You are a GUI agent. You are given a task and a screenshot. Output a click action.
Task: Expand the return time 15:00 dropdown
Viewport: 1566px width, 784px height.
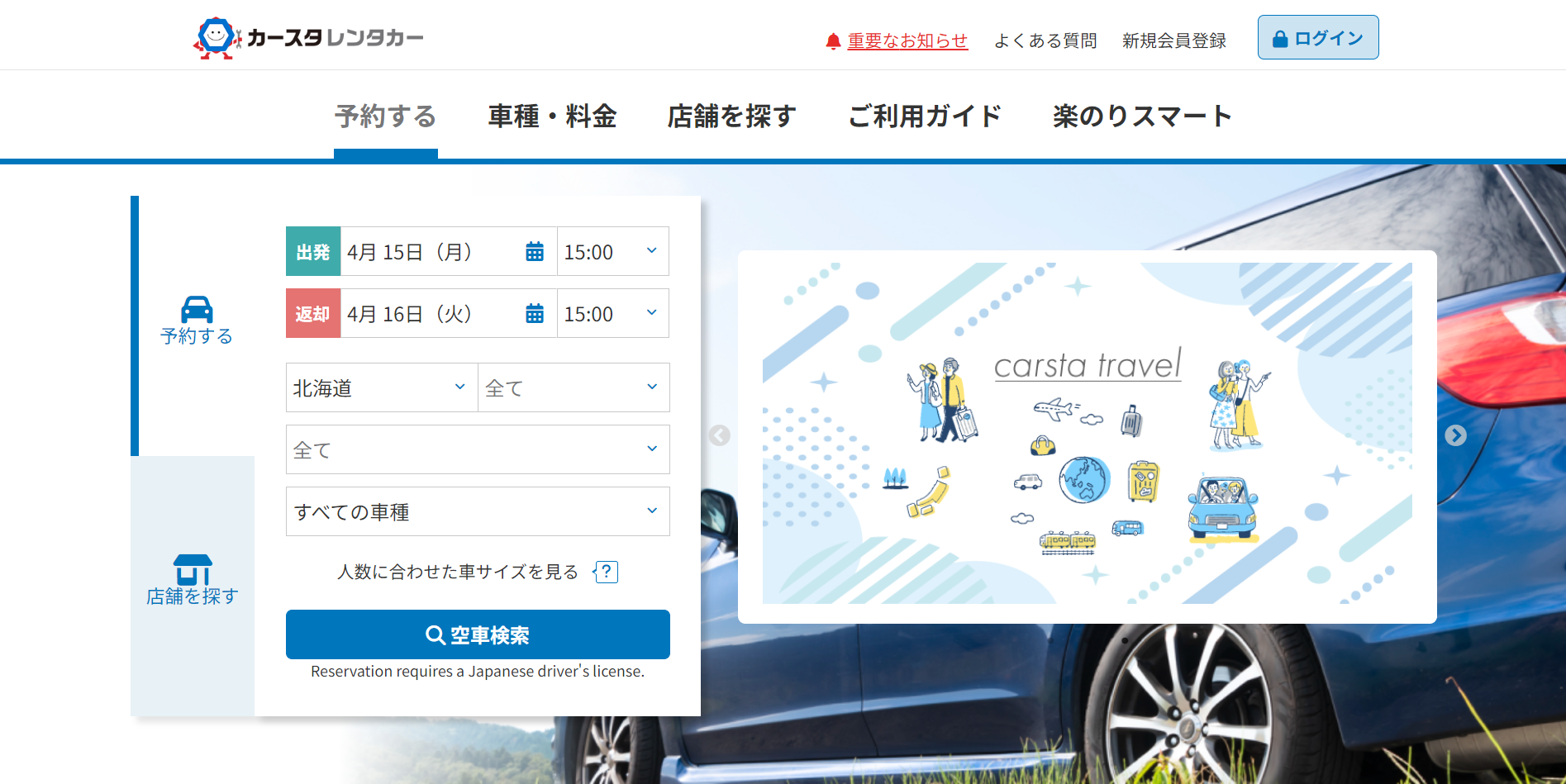coord(612,314)
